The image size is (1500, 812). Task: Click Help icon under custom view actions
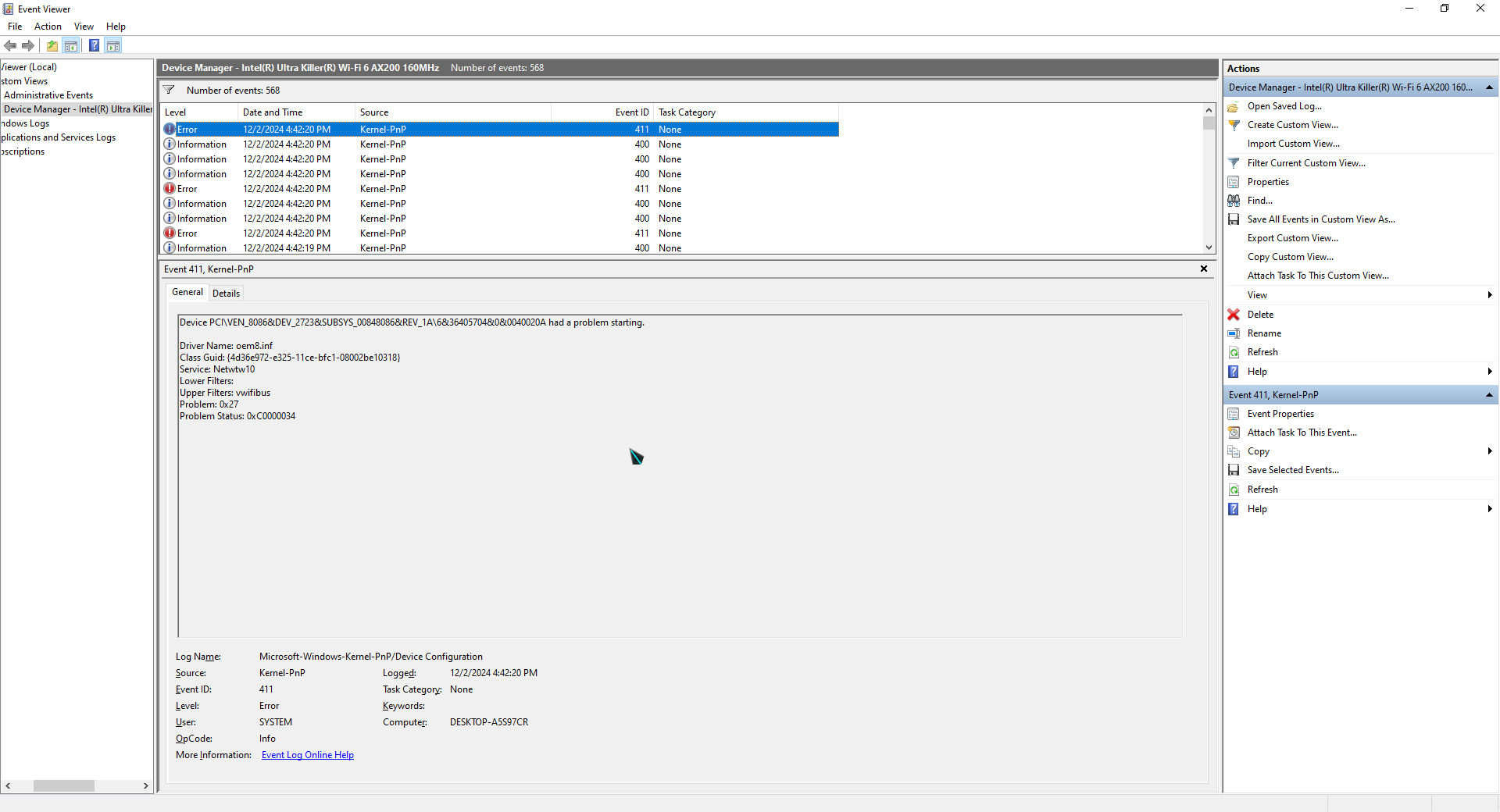coord(1234,372)
